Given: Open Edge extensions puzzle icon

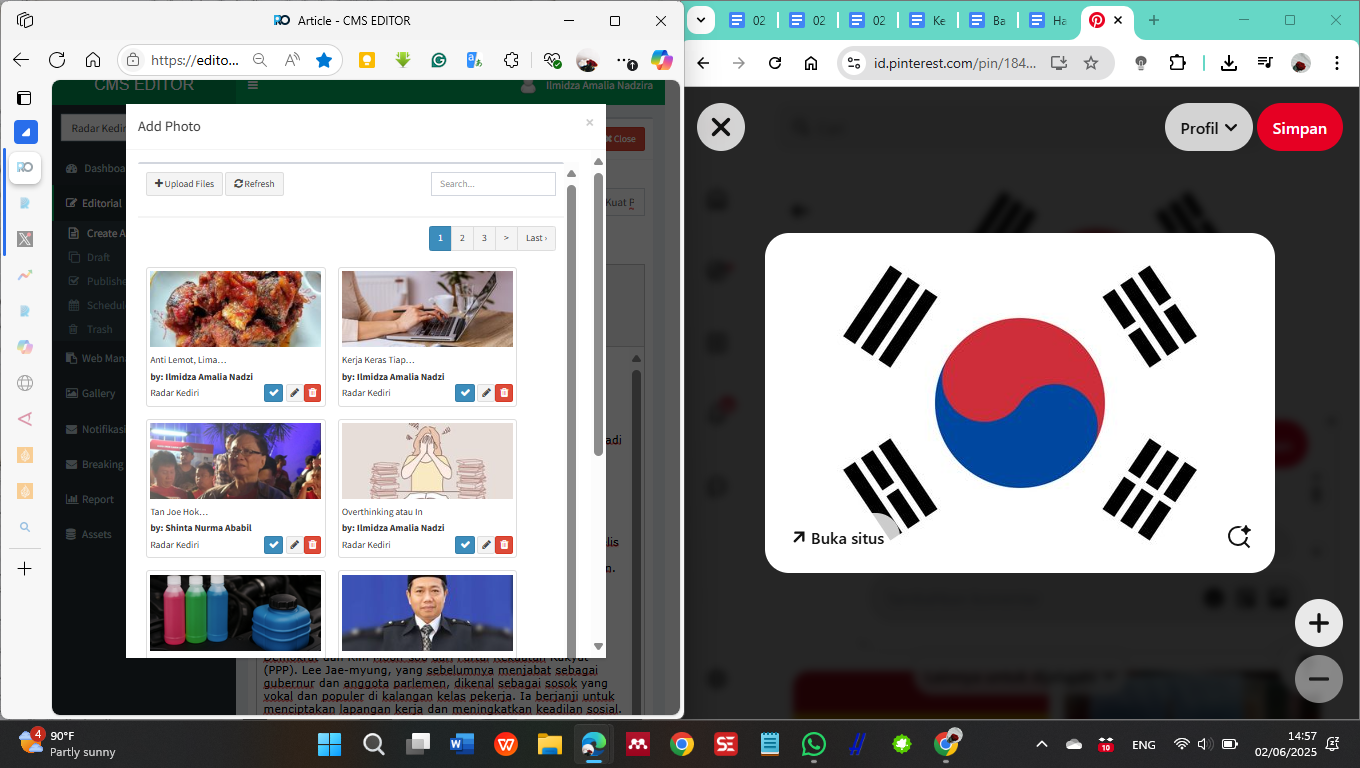Looking at the screenshot, I should pyautogui.click(x=511, y=60).
